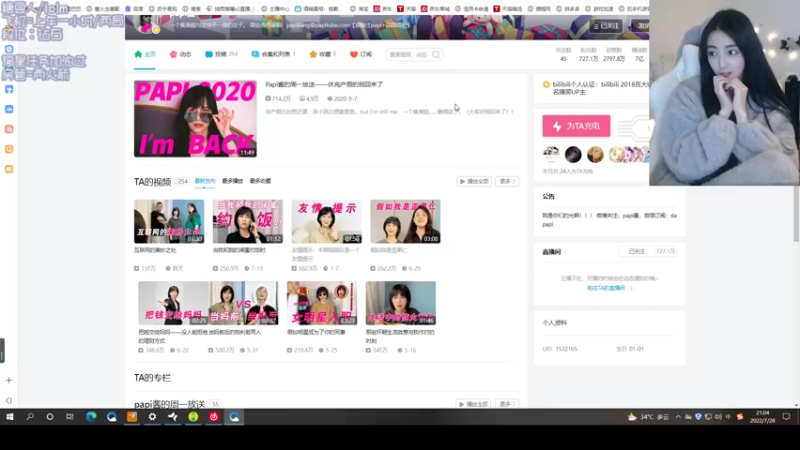Open the 百度 bookmark

coord(134,9)
